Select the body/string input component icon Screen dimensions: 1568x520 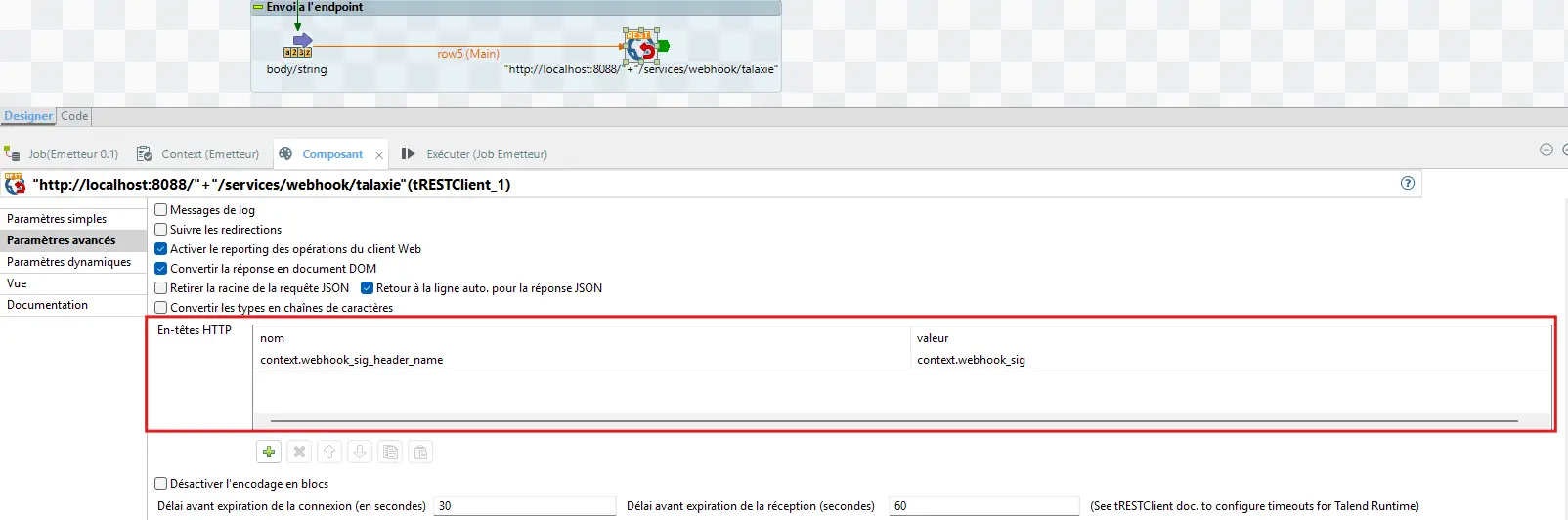pyautogui.click(x=298, y=45)
